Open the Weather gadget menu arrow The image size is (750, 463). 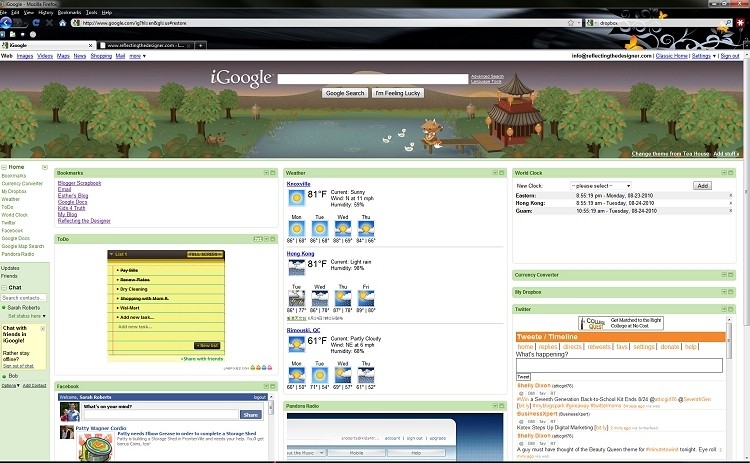495,173
